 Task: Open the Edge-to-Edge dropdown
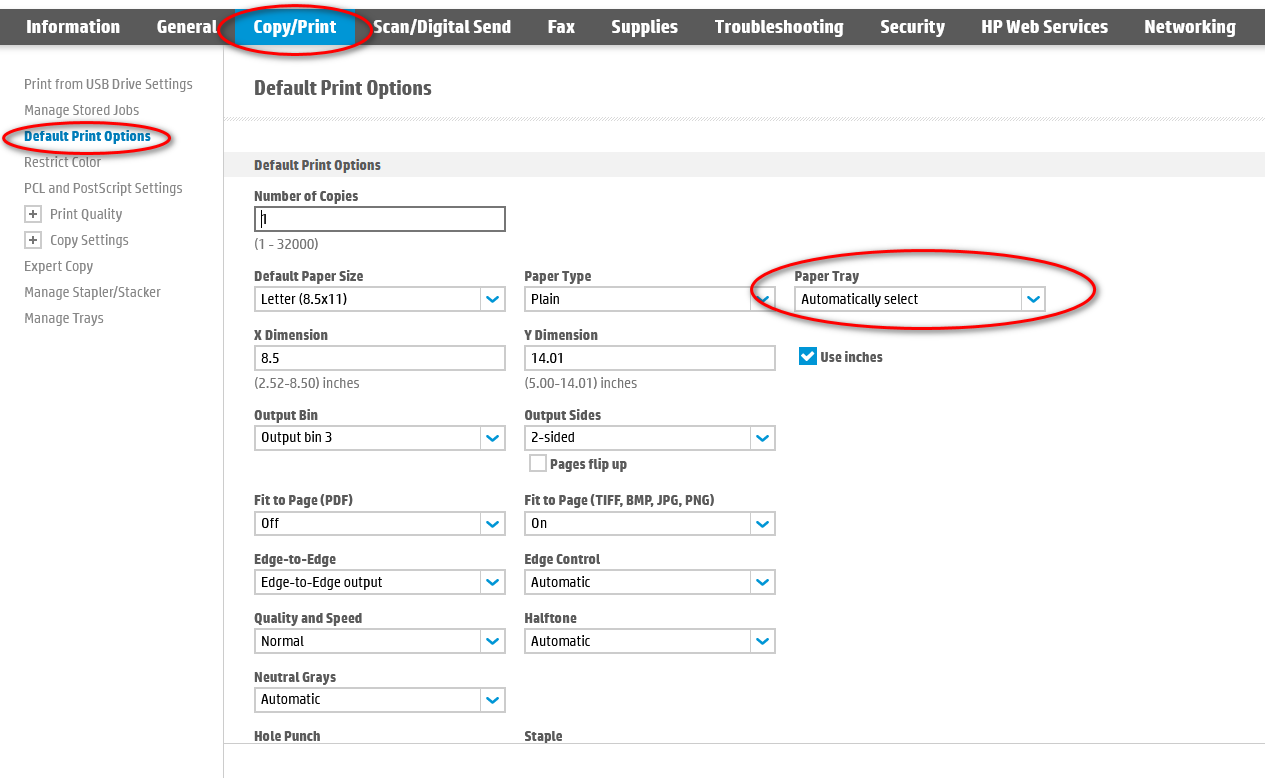[x=380, y=582]
